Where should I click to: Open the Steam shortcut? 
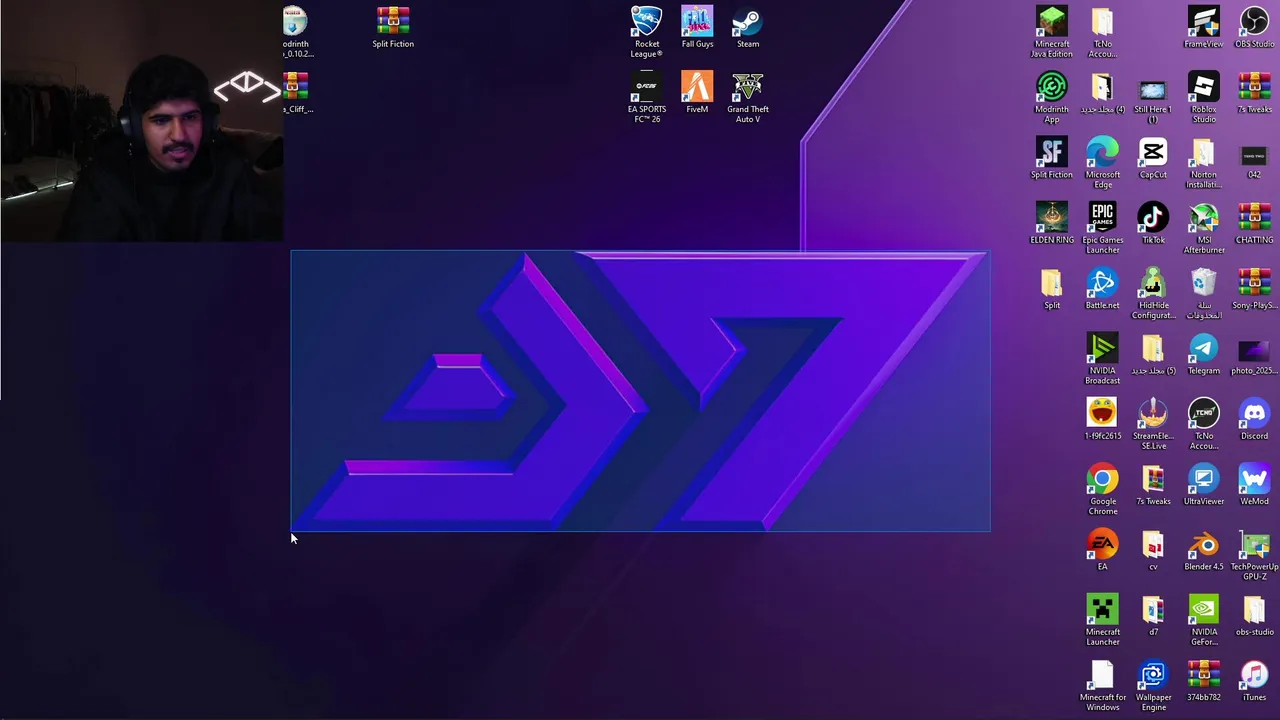(747, 27)
